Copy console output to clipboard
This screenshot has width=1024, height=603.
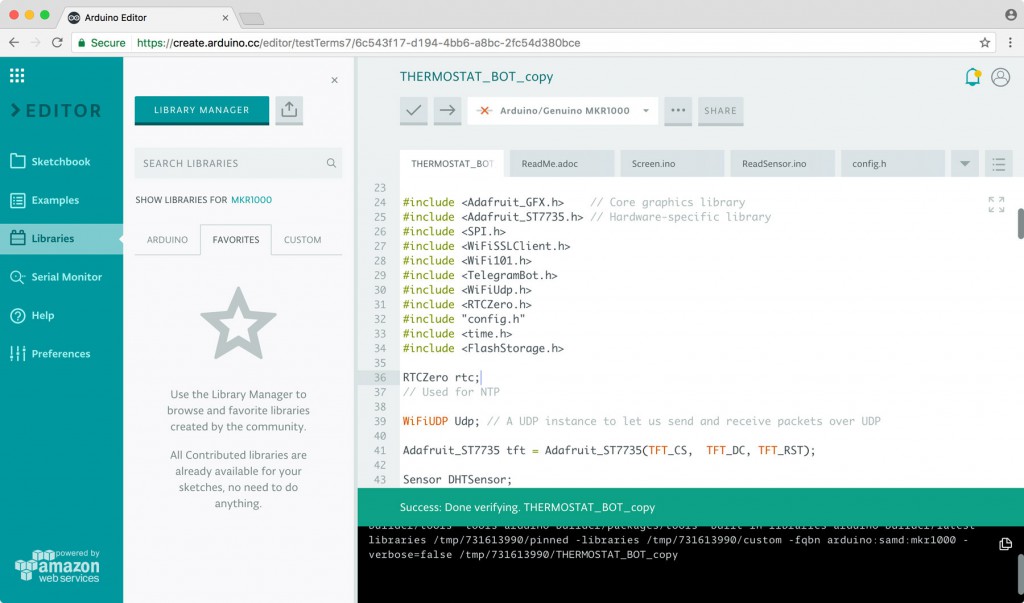pyautogui.click(x=1006, y=544)
